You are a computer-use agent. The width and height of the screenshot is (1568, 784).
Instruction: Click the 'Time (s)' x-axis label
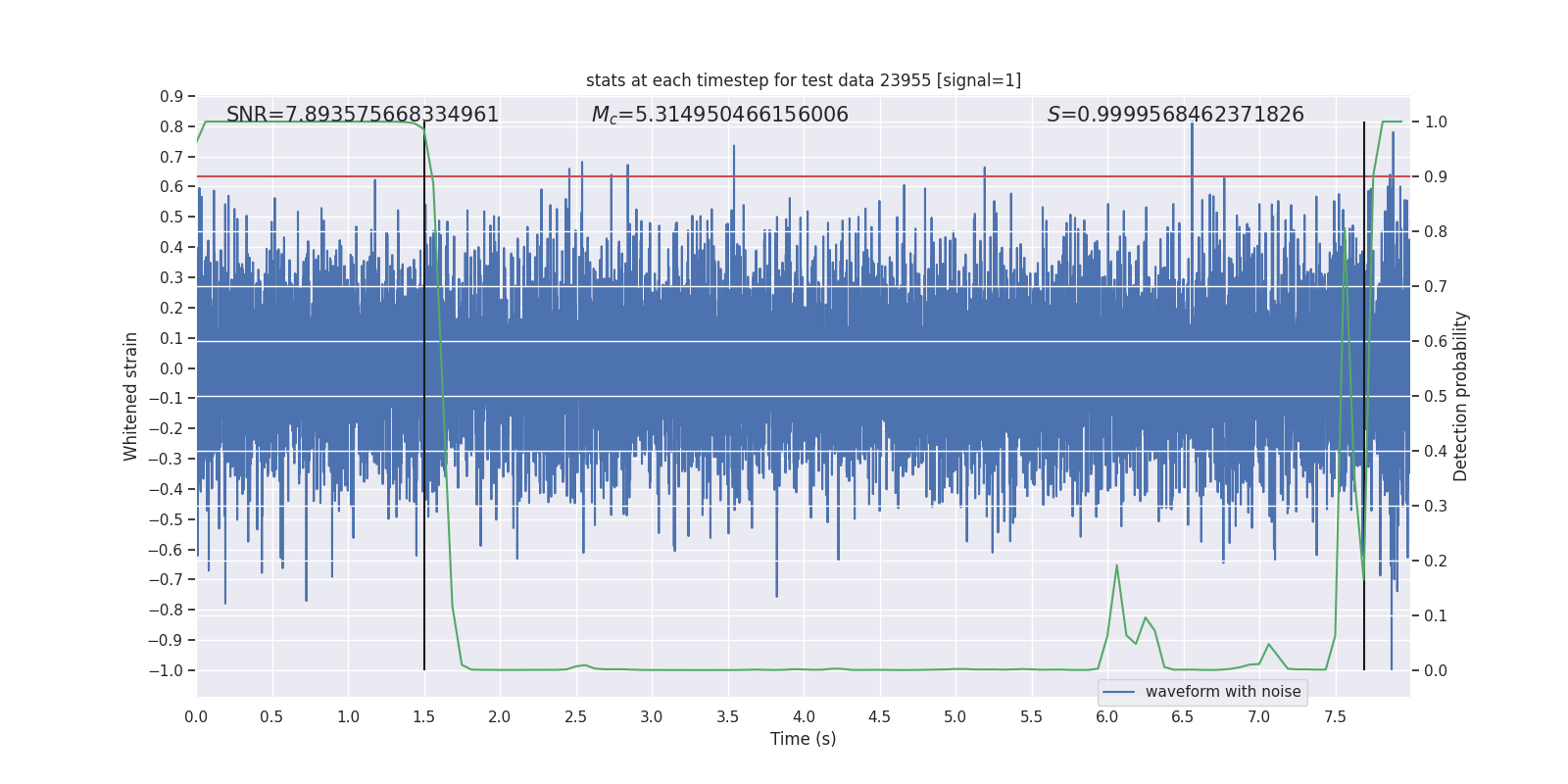pyautogui.click(x=804, y=739)
